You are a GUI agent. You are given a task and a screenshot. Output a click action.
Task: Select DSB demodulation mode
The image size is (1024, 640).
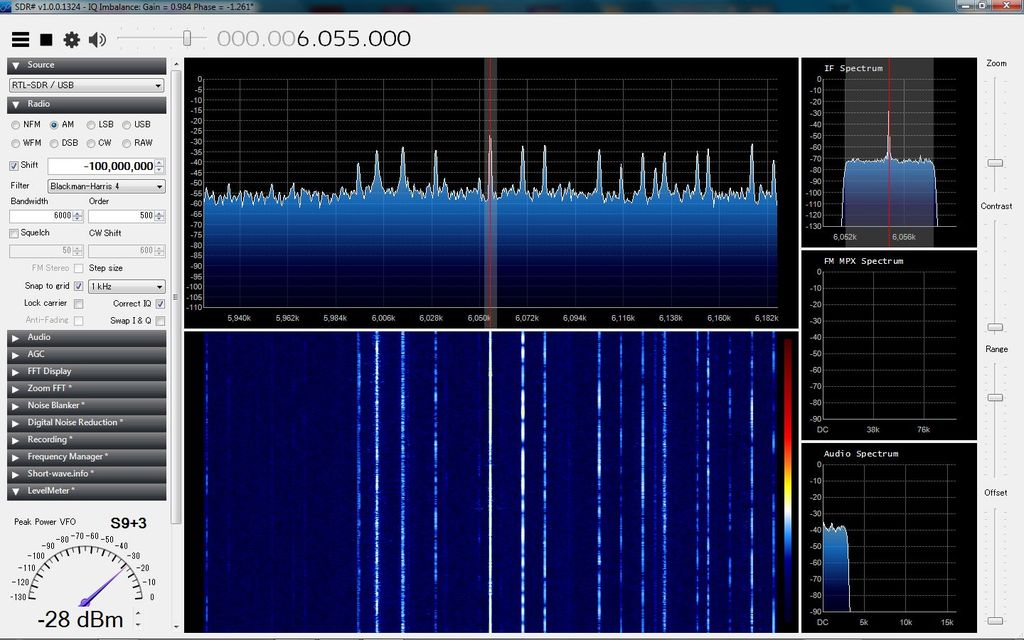[54, 143]
